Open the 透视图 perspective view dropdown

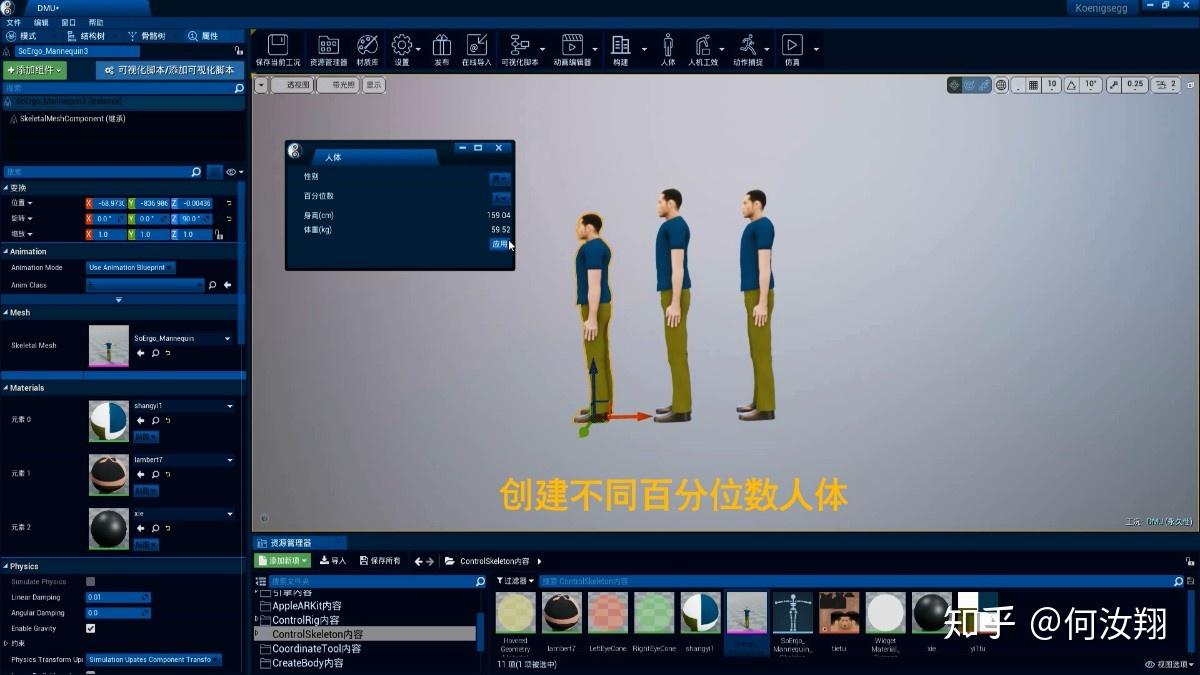(298, 85)
